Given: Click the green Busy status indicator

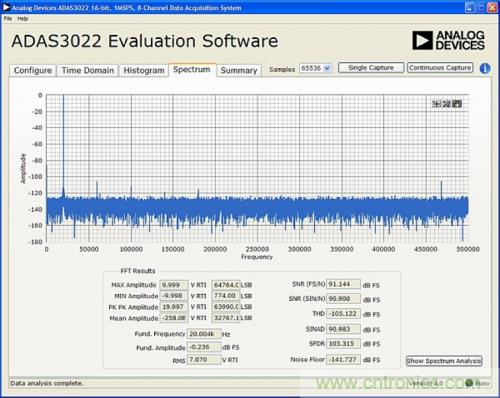Looking at the screenshot, I should (469, 383).
